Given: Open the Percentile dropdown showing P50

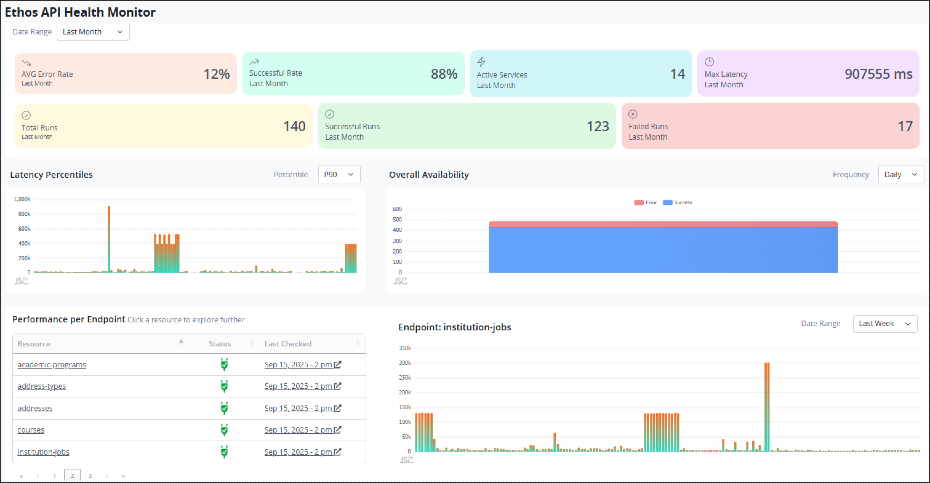Looking at the screenshot, I should coord(339,174).
